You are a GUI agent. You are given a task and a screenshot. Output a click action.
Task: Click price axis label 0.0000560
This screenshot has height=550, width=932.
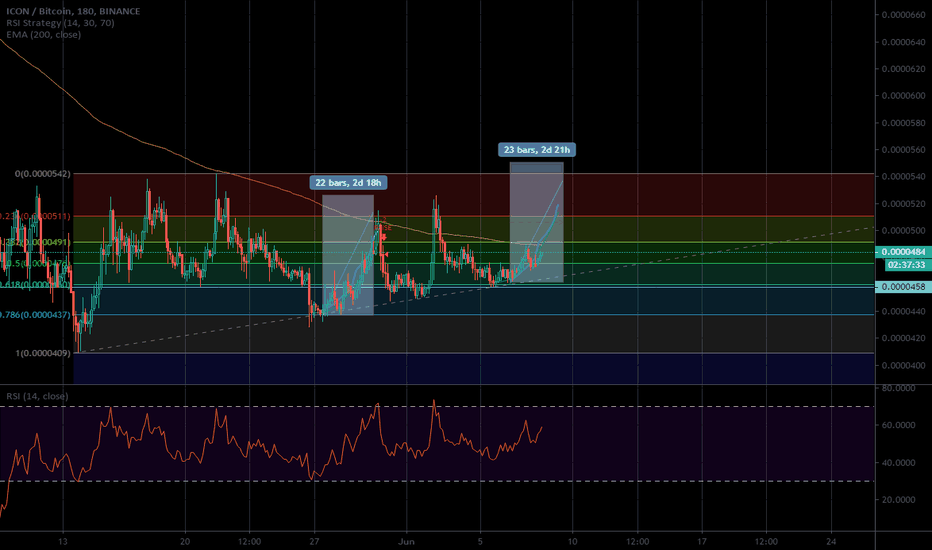(903, 150)
